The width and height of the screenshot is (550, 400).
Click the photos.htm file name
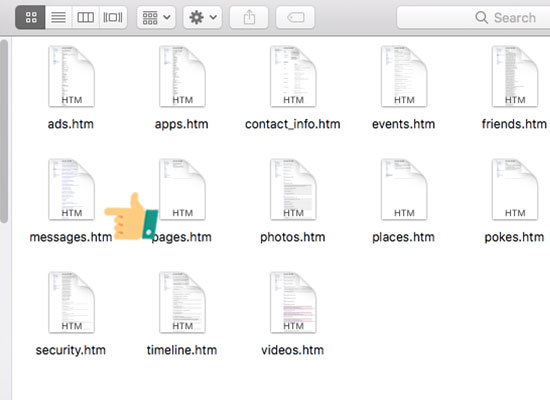tap(293, 238)
